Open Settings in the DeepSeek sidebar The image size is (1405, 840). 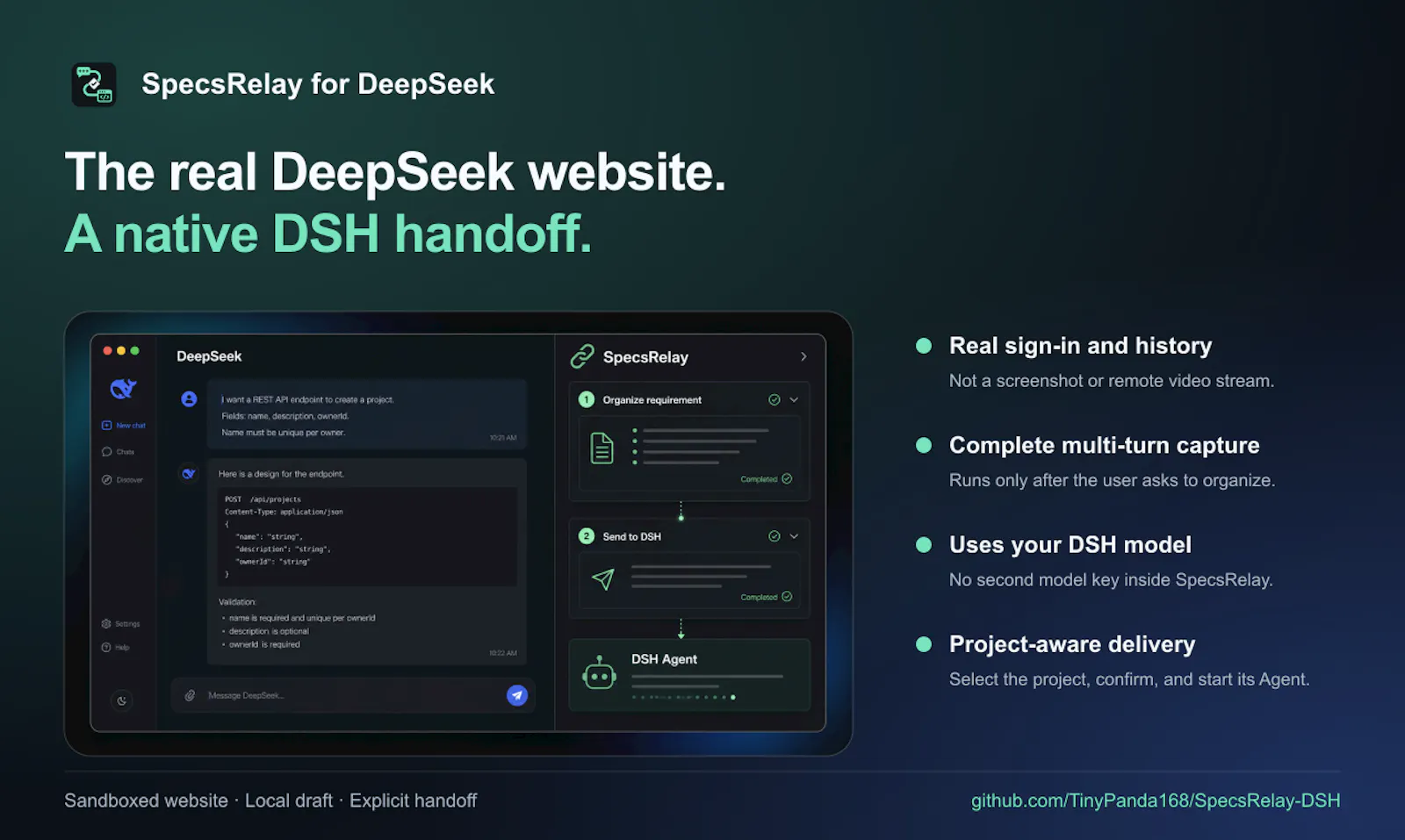[121, 624]
